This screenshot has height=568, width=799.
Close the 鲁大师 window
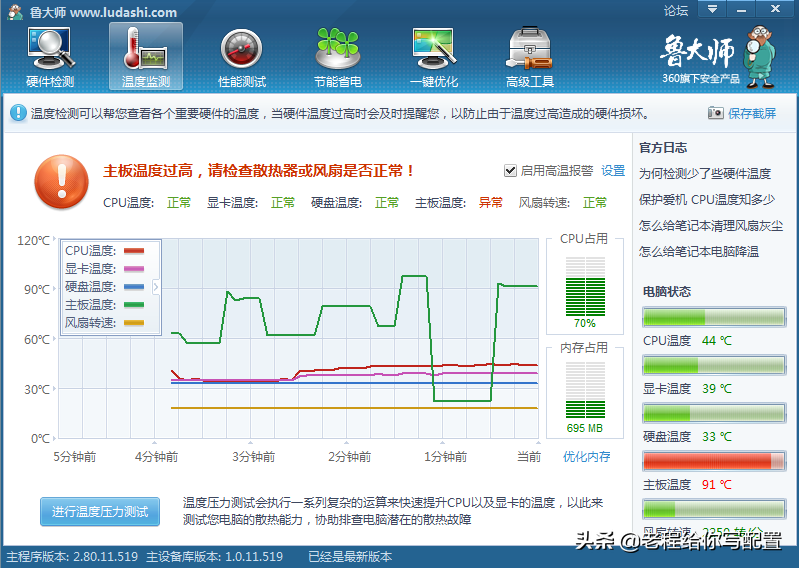pyautogui.click(x=775, y=9)
